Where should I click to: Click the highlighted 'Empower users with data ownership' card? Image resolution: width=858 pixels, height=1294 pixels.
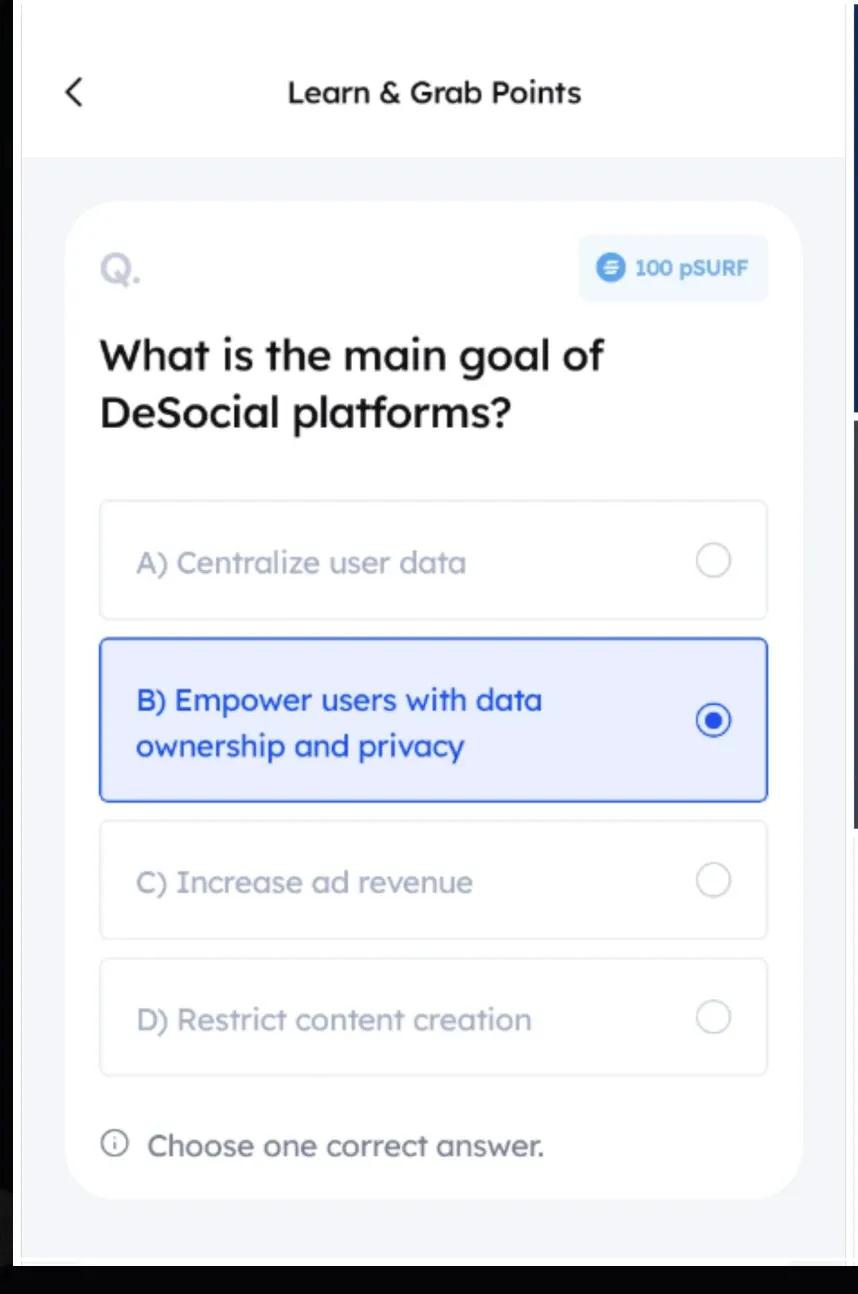click(433, 719)
